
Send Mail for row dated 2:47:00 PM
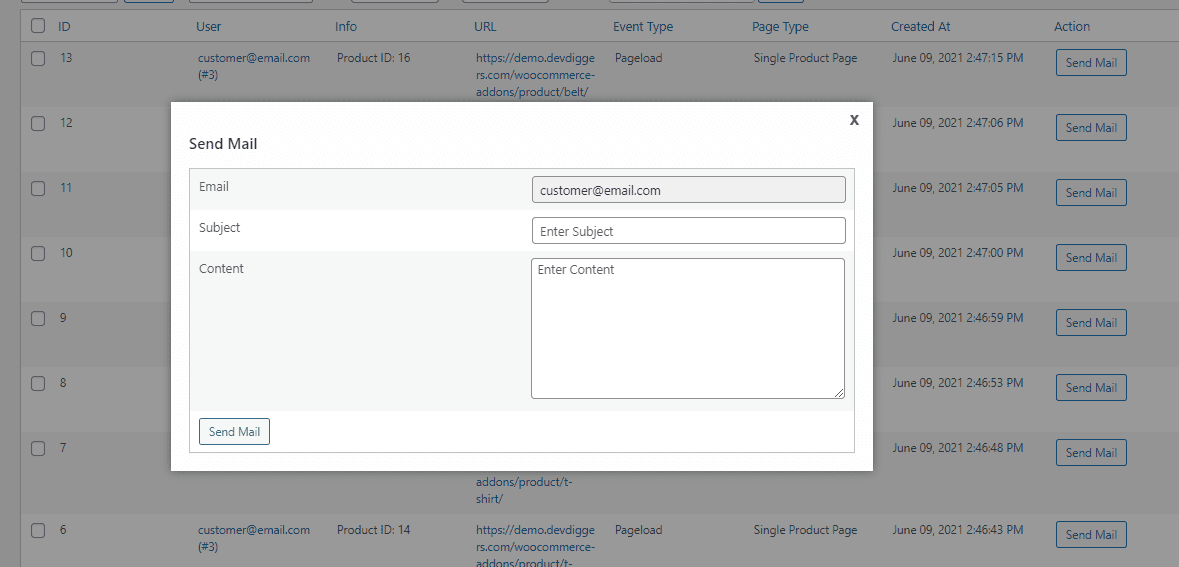point(1092,257)
